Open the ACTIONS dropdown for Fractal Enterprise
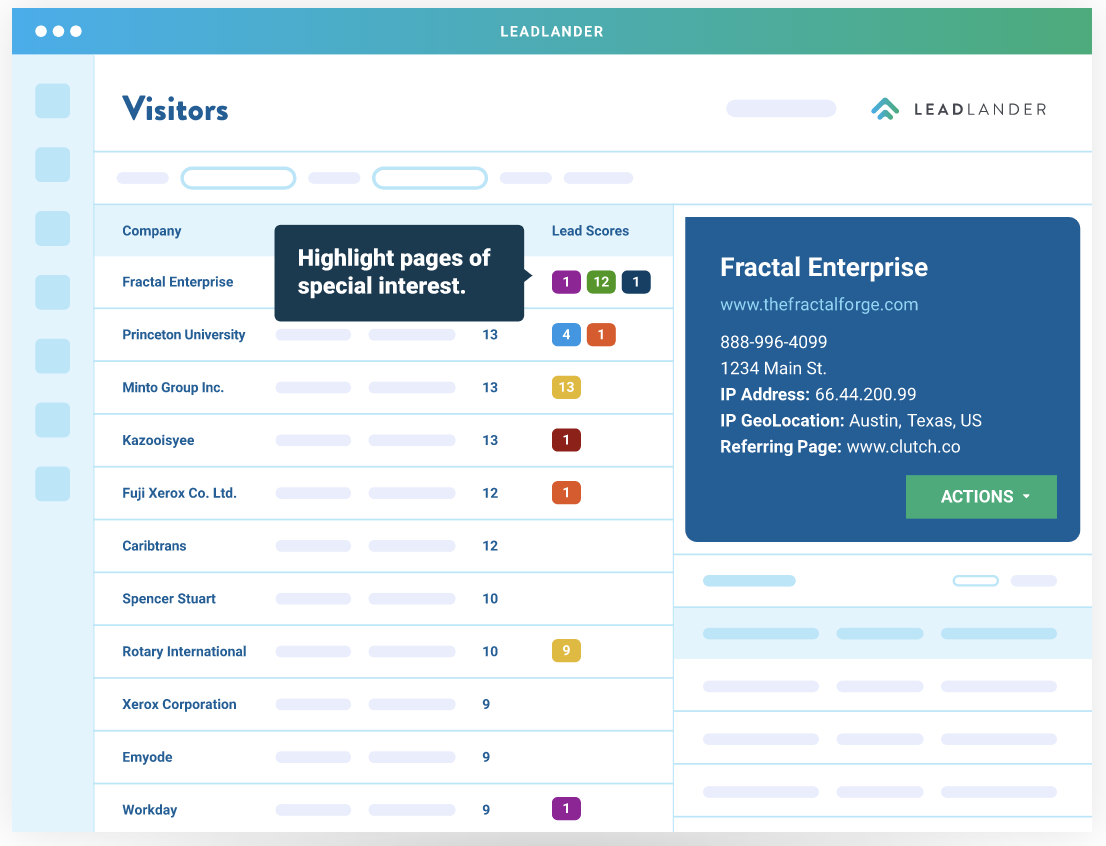The height and width of the screenshot is (846, 1106). (x=981, y=497)
